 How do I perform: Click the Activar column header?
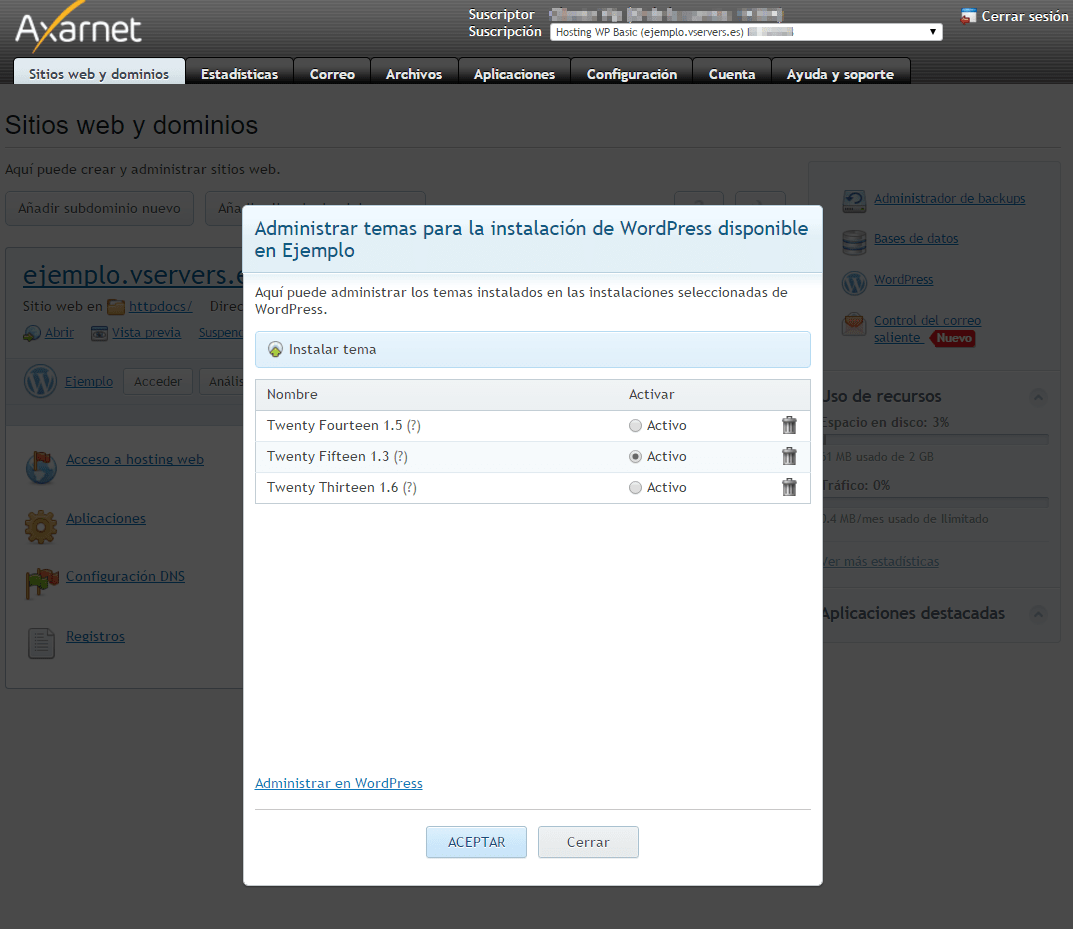point(651,395)
